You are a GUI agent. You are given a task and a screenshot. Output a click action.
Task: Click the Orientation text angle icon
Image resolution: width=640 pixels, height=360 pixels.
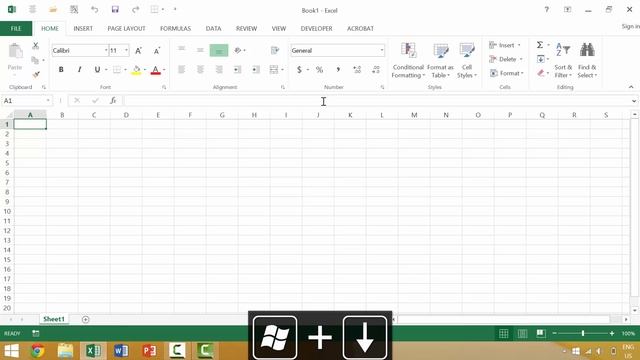pos(238,50)
